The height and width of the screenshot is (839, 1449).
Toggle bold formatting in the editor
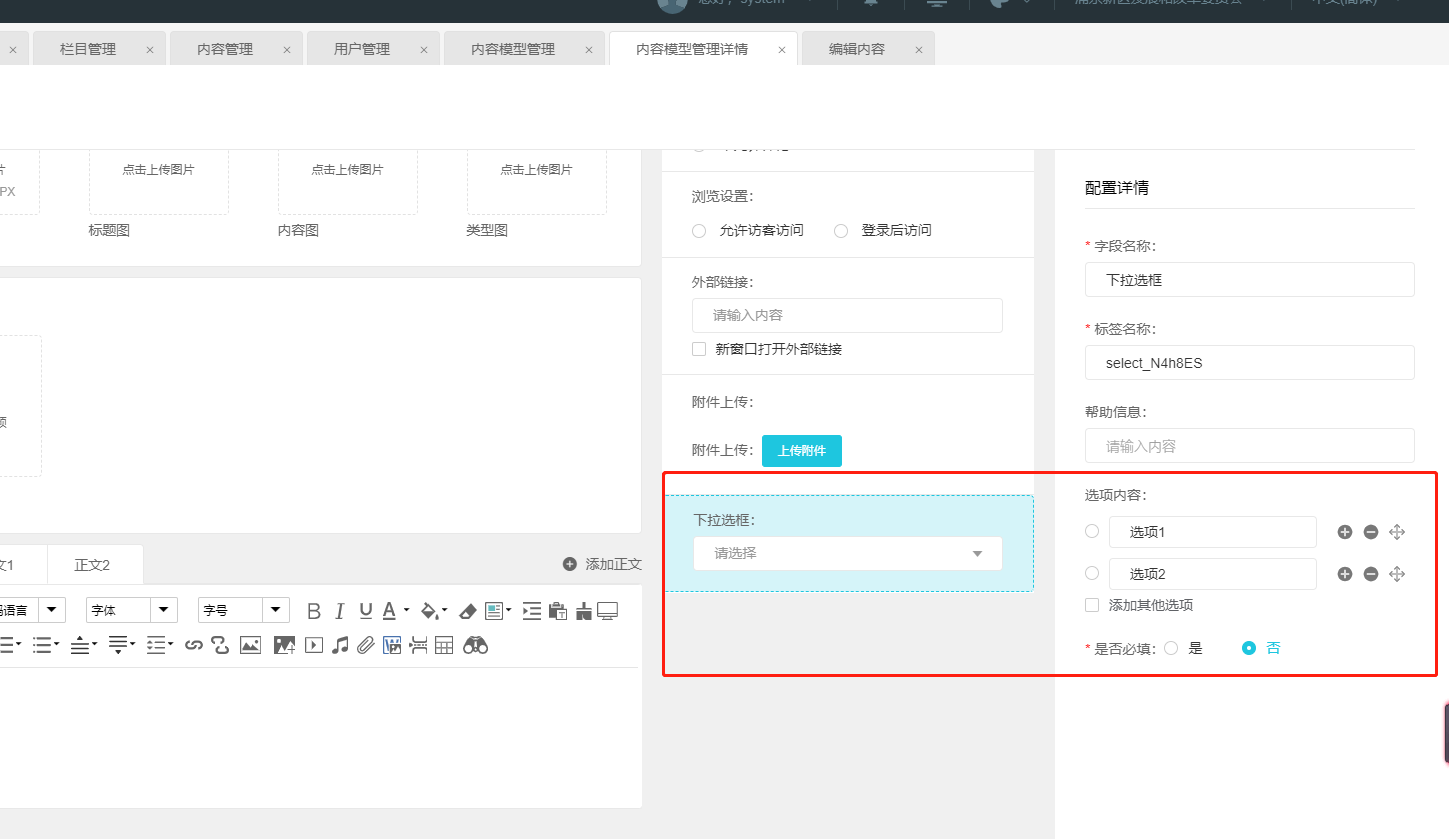314,611
